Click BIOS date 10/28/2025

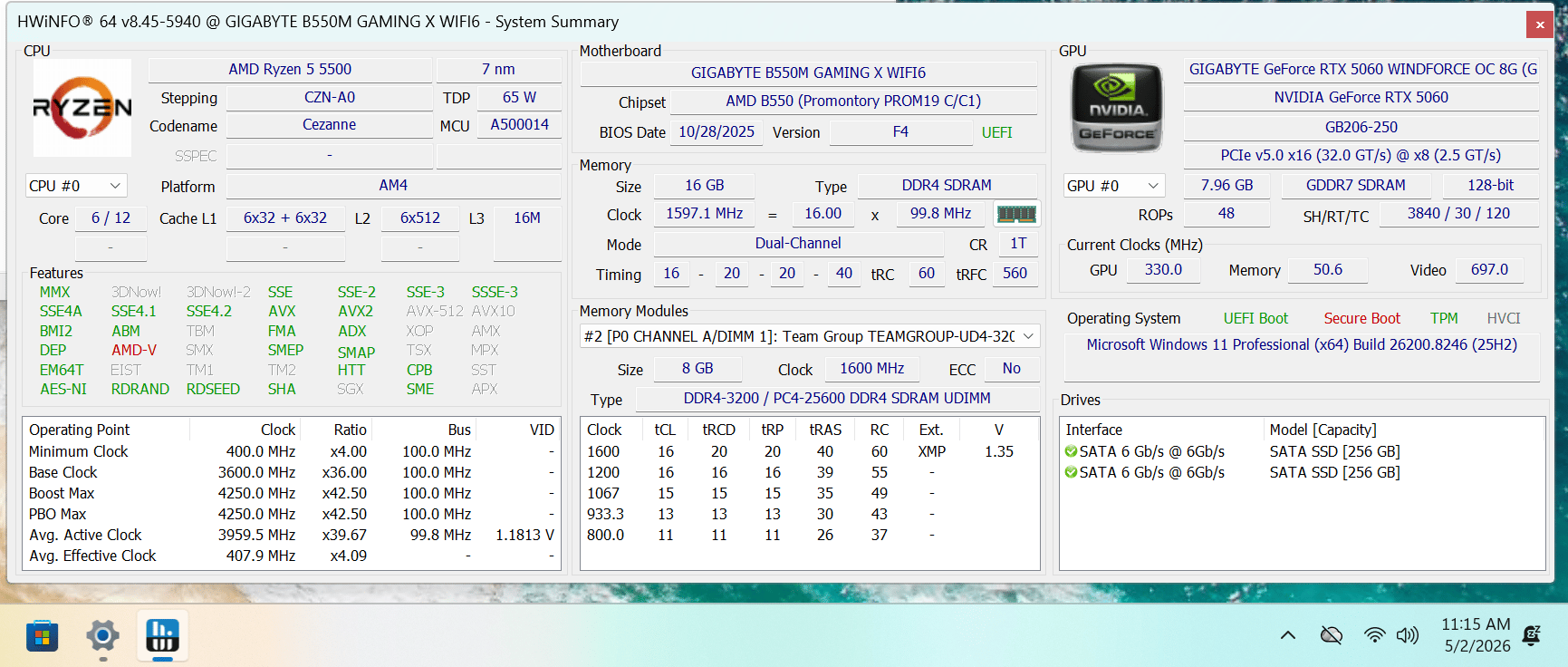point(717,132)
